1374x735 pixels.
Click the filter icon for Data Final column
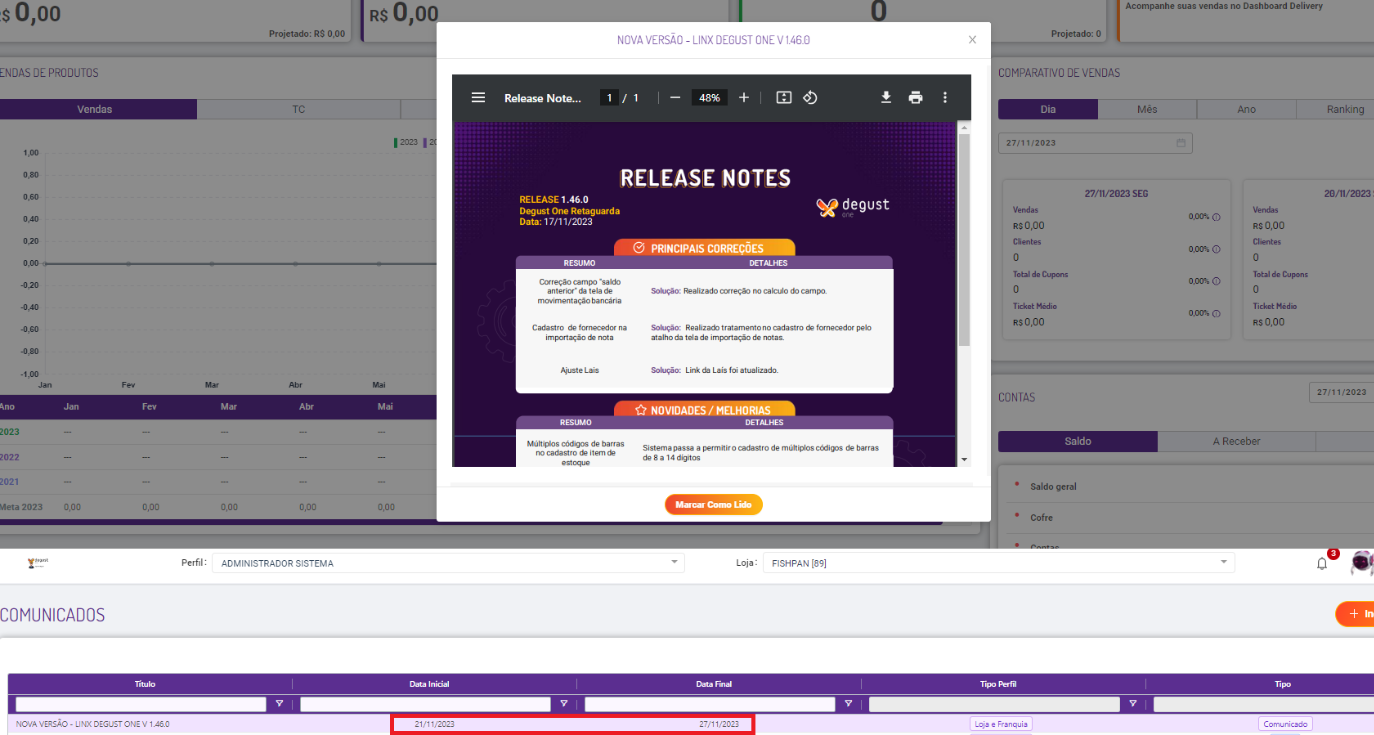point(848,704)
